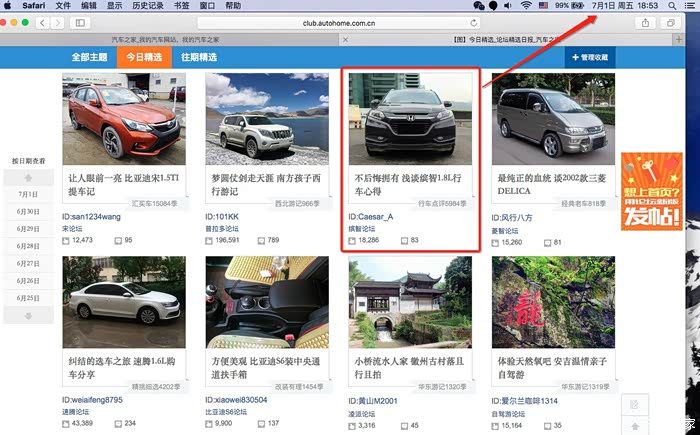Toggle the Safari sidebar button
Image resolution: width=700 pixels, height=435 pixels.
pyautogui.click(x=80, y=23)
